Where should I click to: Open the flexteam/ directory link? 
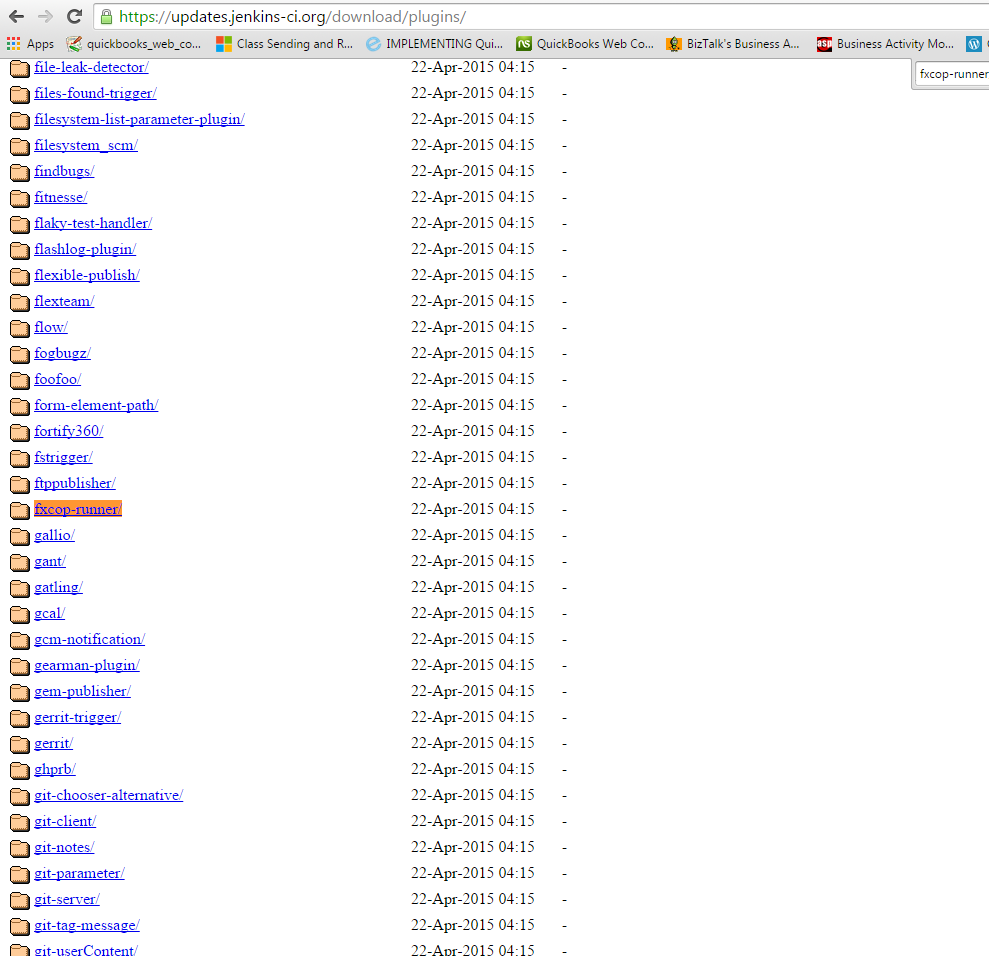[64, 301]
